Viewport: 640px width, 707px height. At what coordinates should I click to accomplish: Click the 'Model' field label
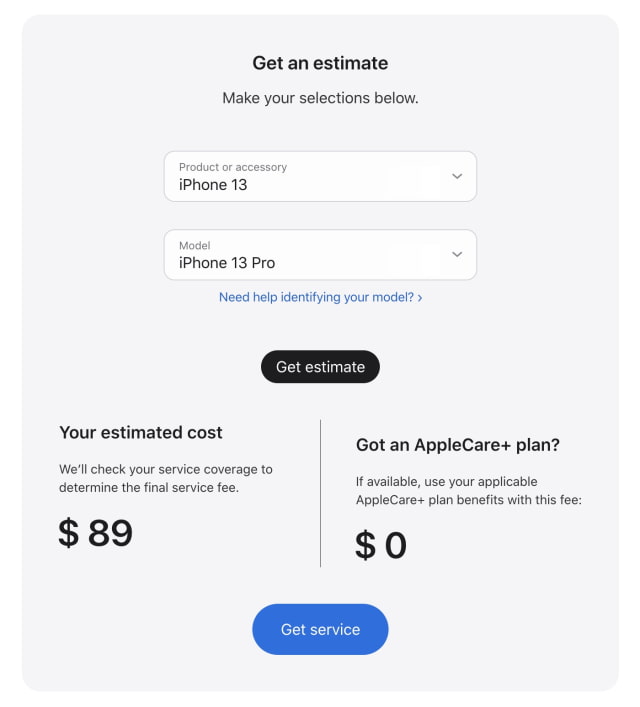194,245
